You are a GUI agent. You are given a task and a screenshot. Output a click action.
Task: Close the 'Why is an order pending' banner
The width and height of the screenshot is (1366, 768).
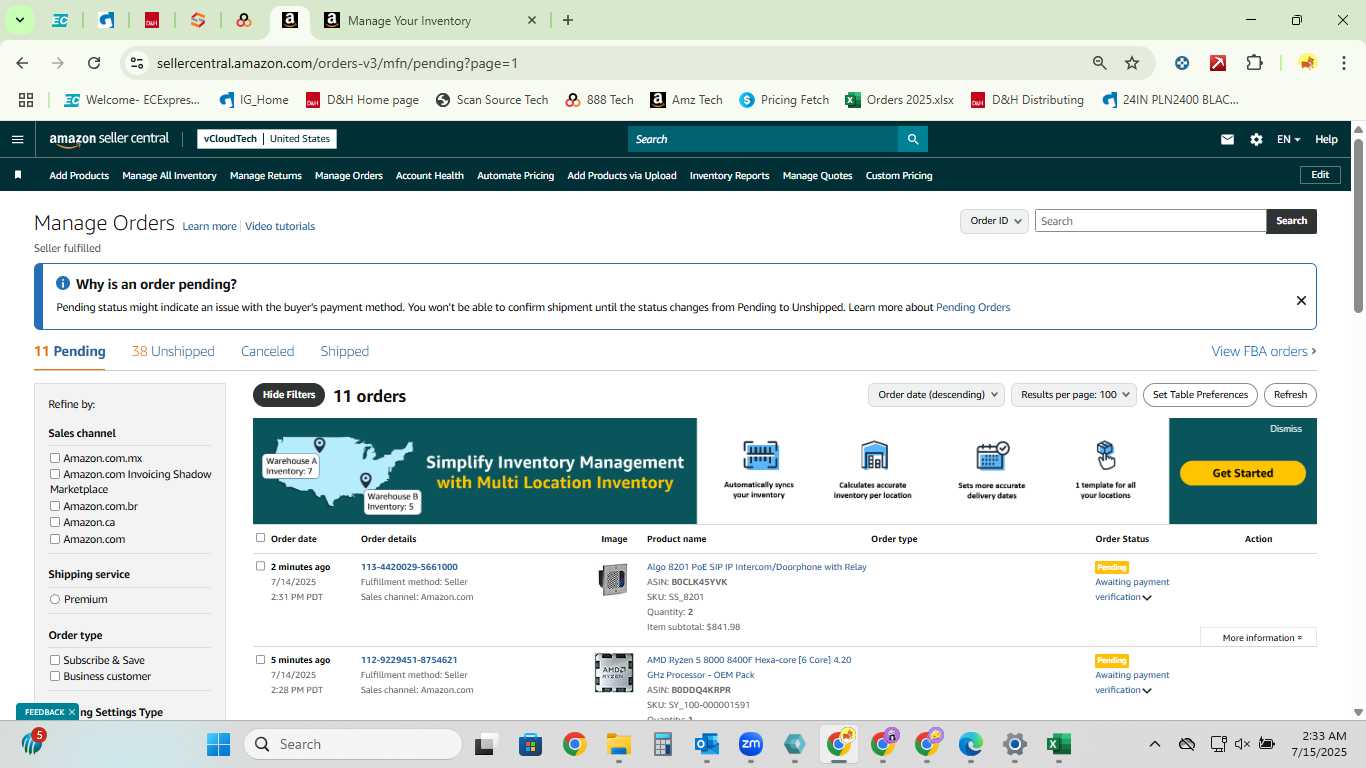(x=1301, y=300)
